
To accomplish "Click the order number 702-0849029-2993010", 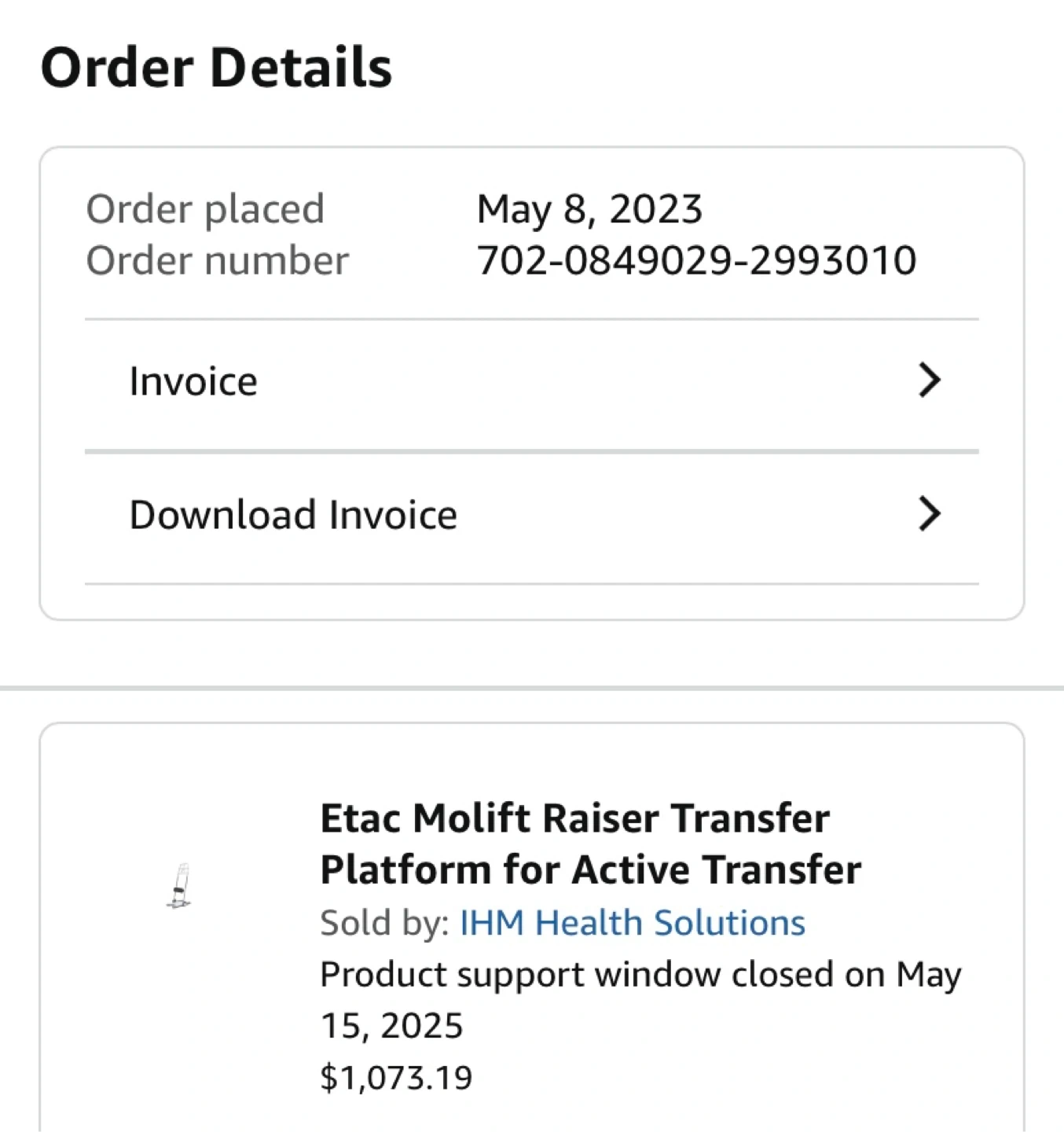I will click(696, 261).
